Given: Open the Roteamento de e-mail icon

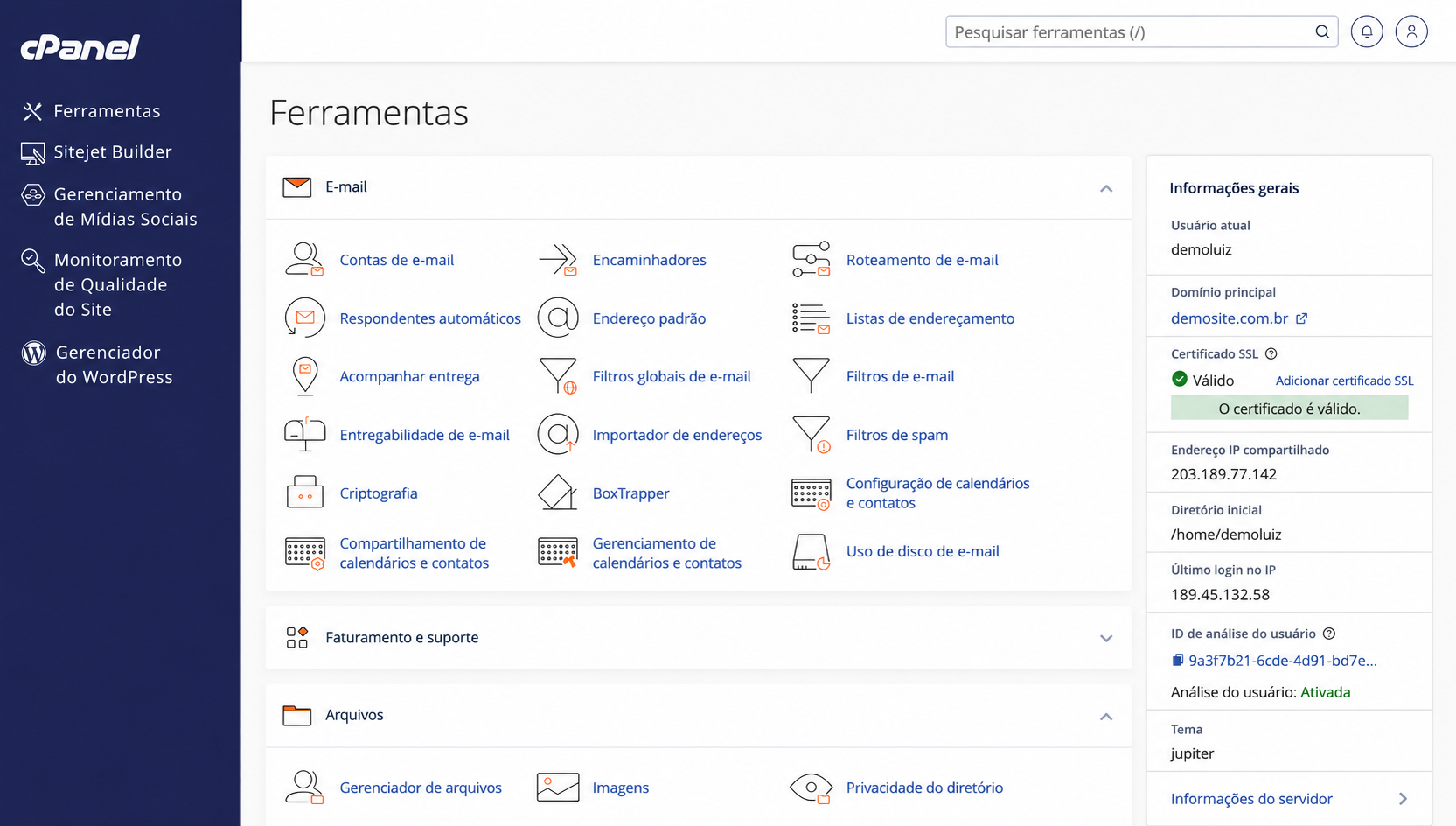Looking at the screenshot, I should click(x=812, y=260).
